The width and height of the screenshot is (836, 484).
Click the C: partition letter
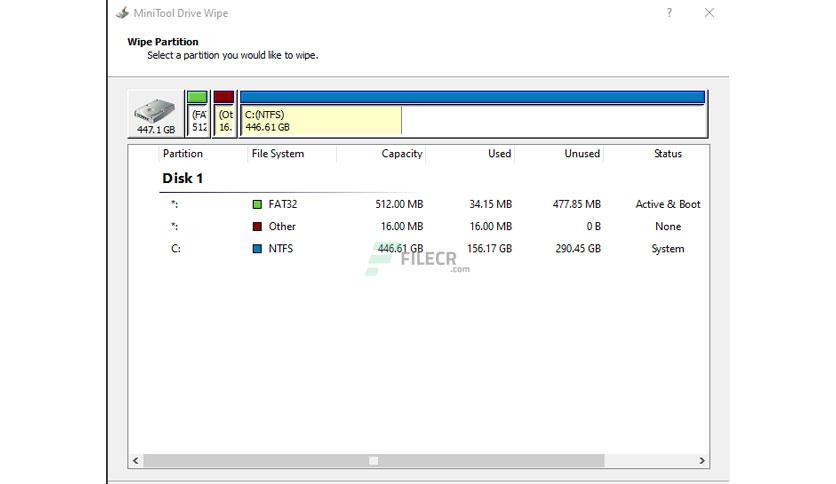(175, 249)
